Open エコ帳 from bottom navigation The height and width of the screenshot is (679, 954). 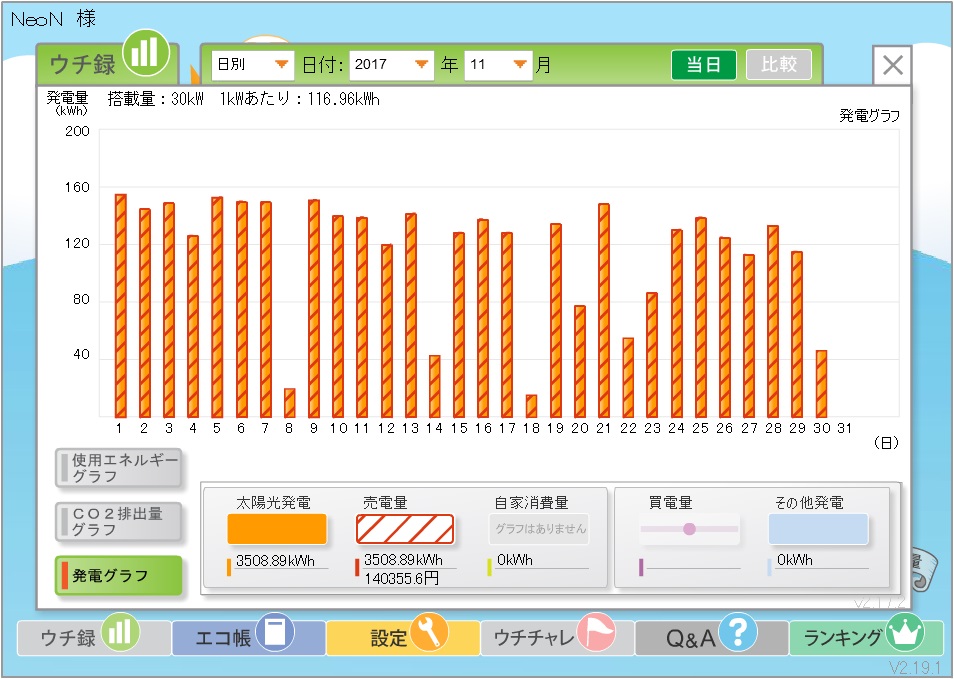click(x=248, y=638)
